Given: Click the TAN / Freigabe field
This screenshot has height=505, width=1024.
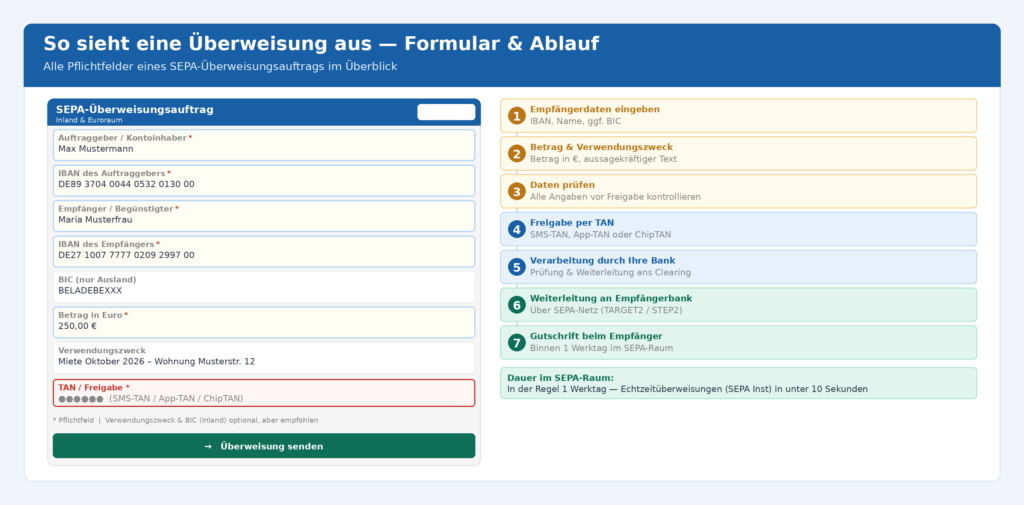Looking at the screenshot, I should point(264,393).
